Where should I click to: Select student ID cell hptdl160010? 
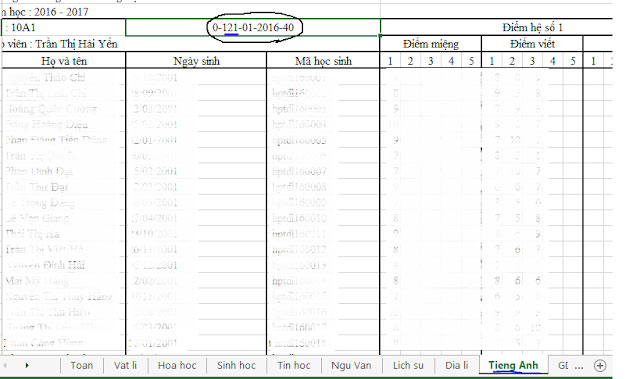[323, 218]
